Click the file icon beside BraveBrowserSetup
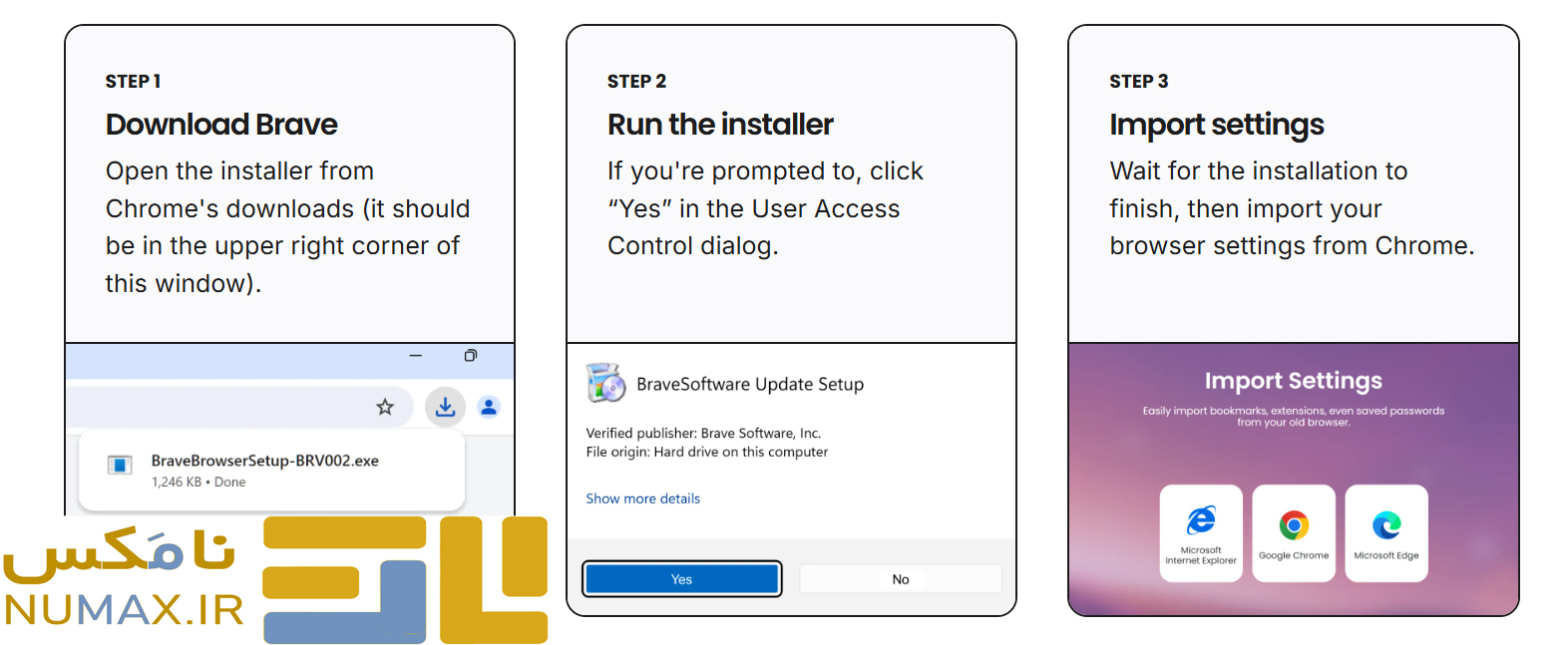The height and width of the screenshot is (645, 1568). click(120, 466)
